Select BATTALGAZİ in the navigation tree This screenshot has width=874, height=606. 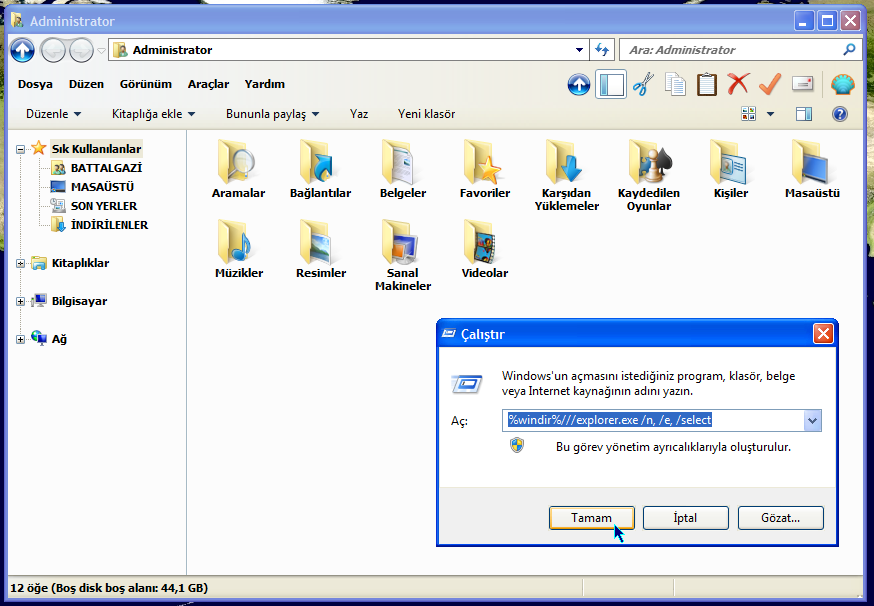coord(106,168)
